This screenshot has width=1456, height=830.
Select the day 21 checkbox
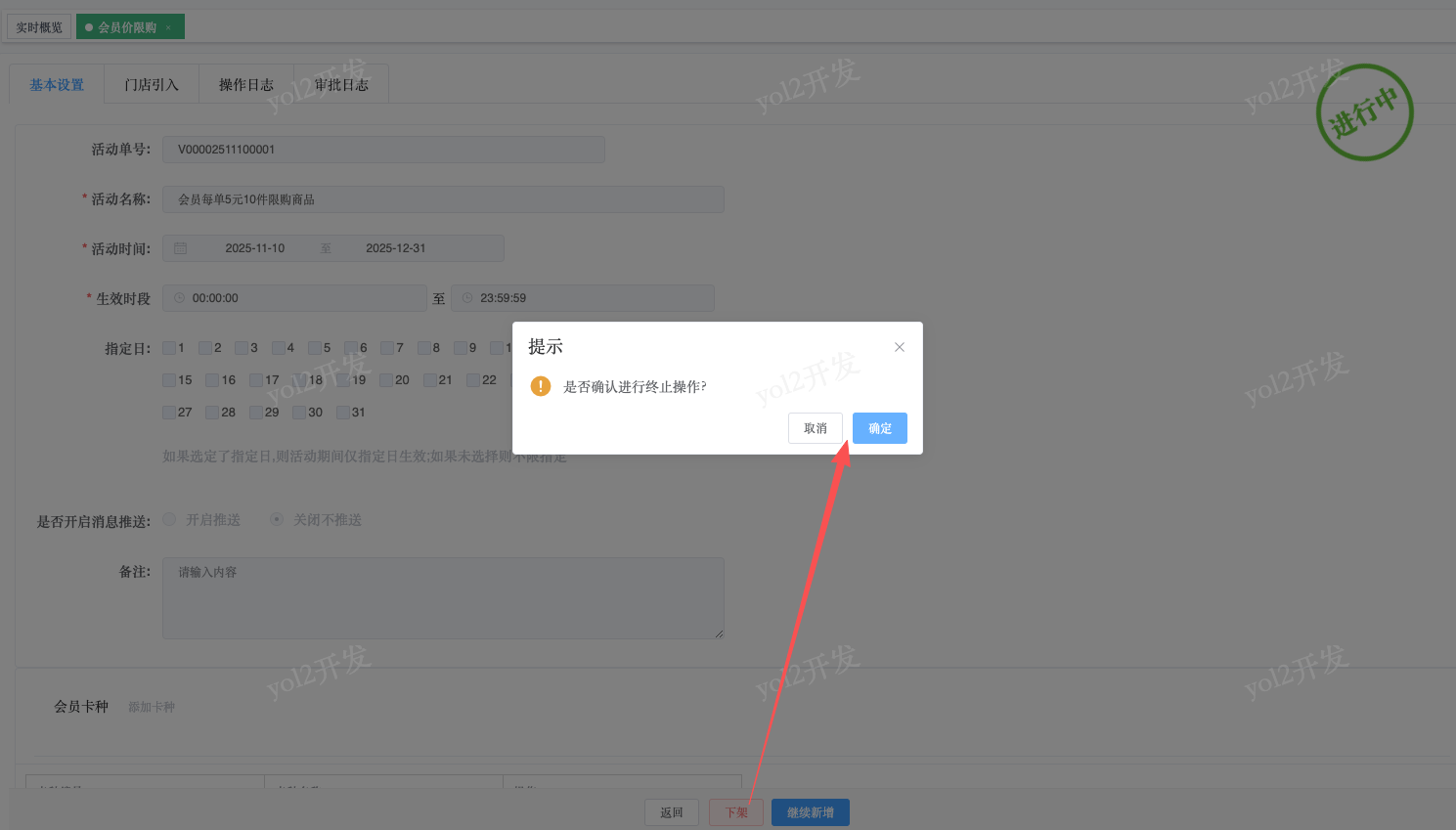(x=430, y=380)
